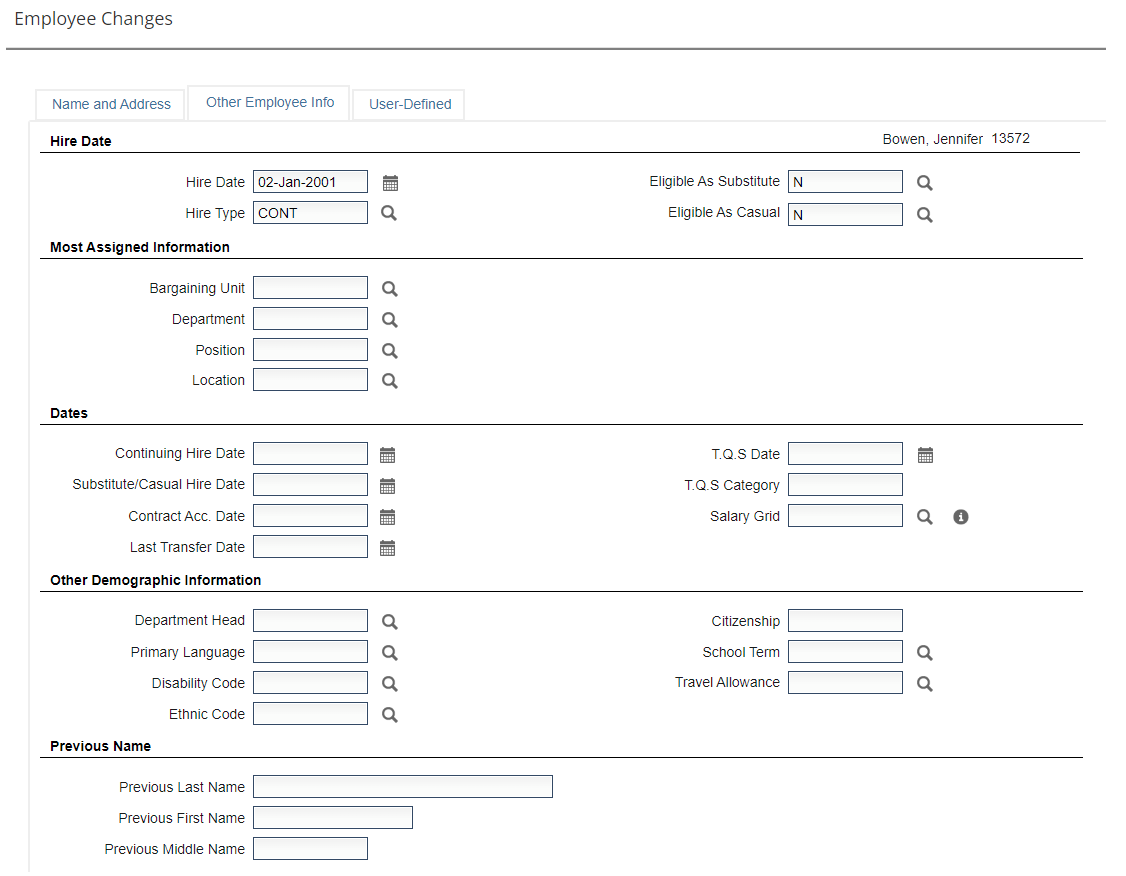
Task: Click into the T.Q.S Category field
Action: pos(845,485)
